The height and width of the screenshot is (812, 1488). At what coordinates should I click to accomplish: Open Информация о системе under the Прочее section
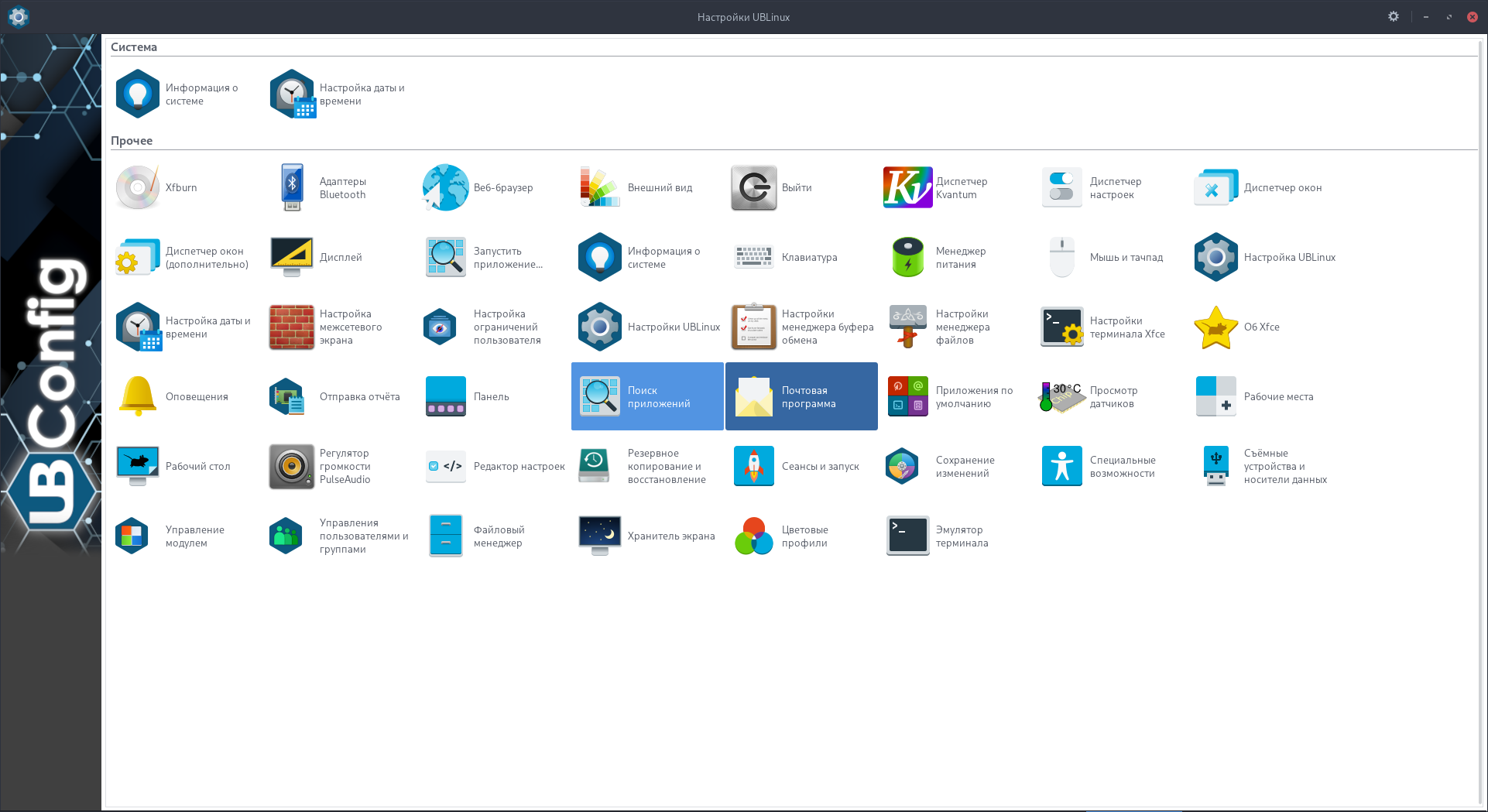646,257
